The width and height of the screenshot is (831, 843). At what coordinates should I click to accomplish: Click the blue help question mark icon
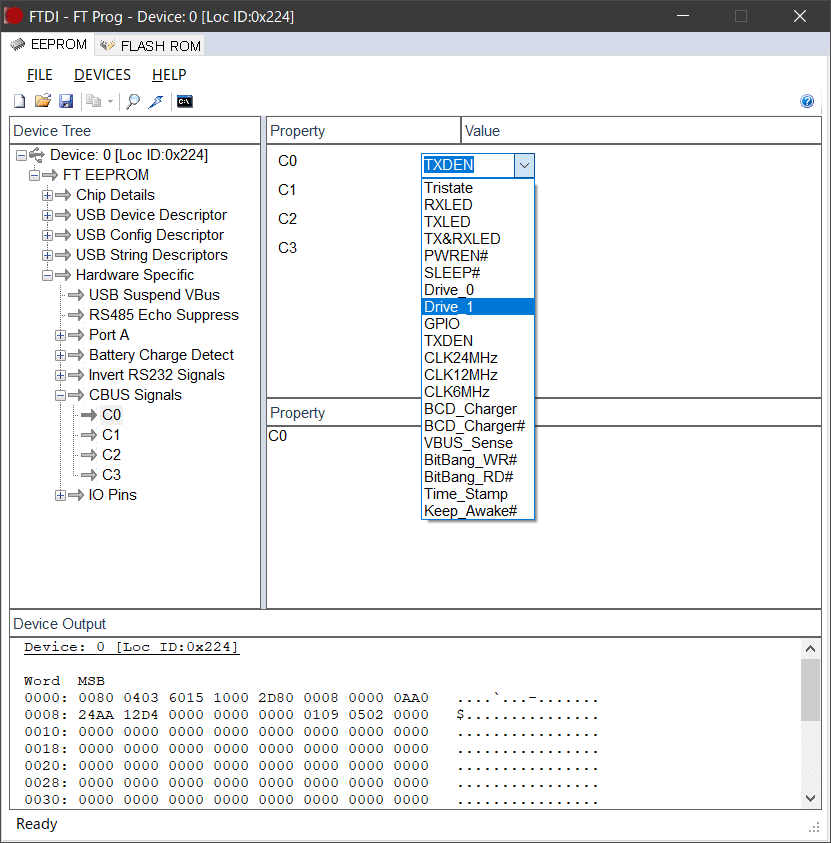(807, 101)
